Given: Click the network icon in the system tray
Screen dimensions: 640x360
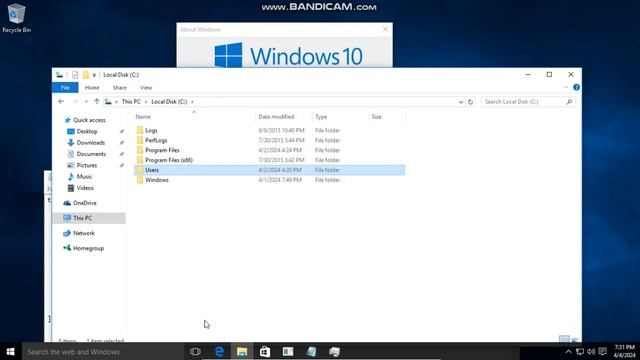Looking at the screenshot, I should click(580, 352).
